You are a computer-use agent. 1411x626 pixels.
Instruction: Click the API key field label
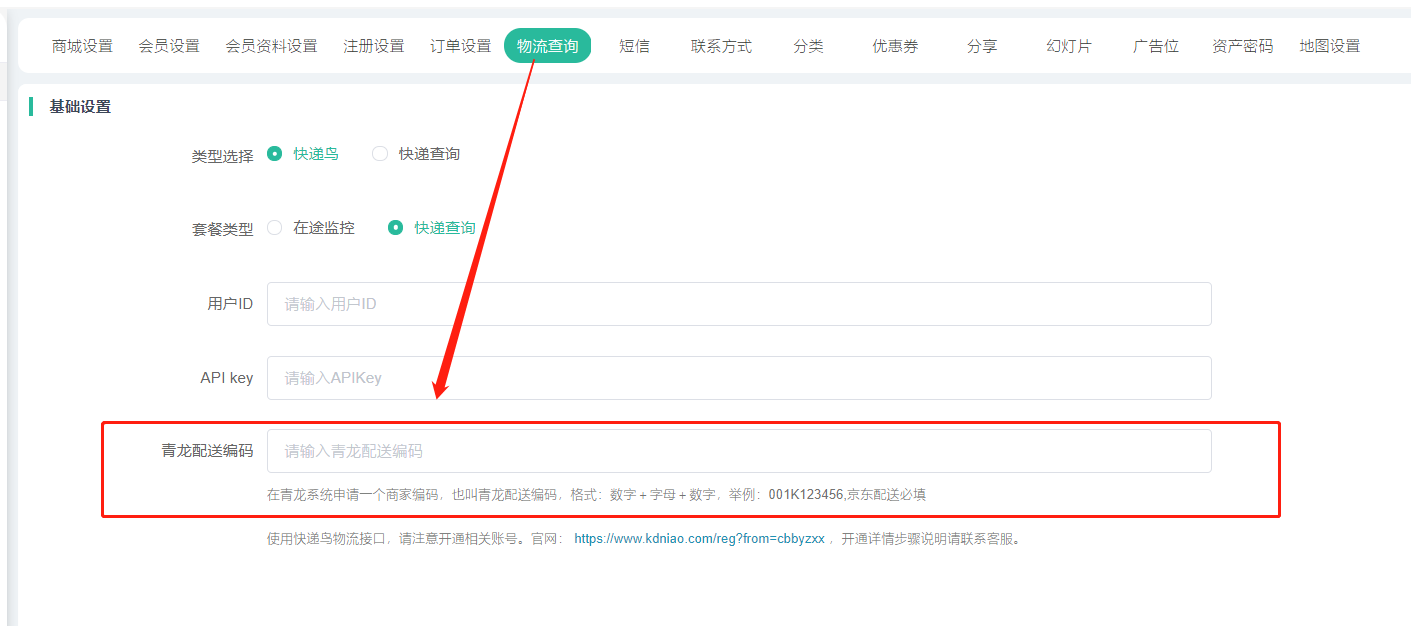coord(227,378)
